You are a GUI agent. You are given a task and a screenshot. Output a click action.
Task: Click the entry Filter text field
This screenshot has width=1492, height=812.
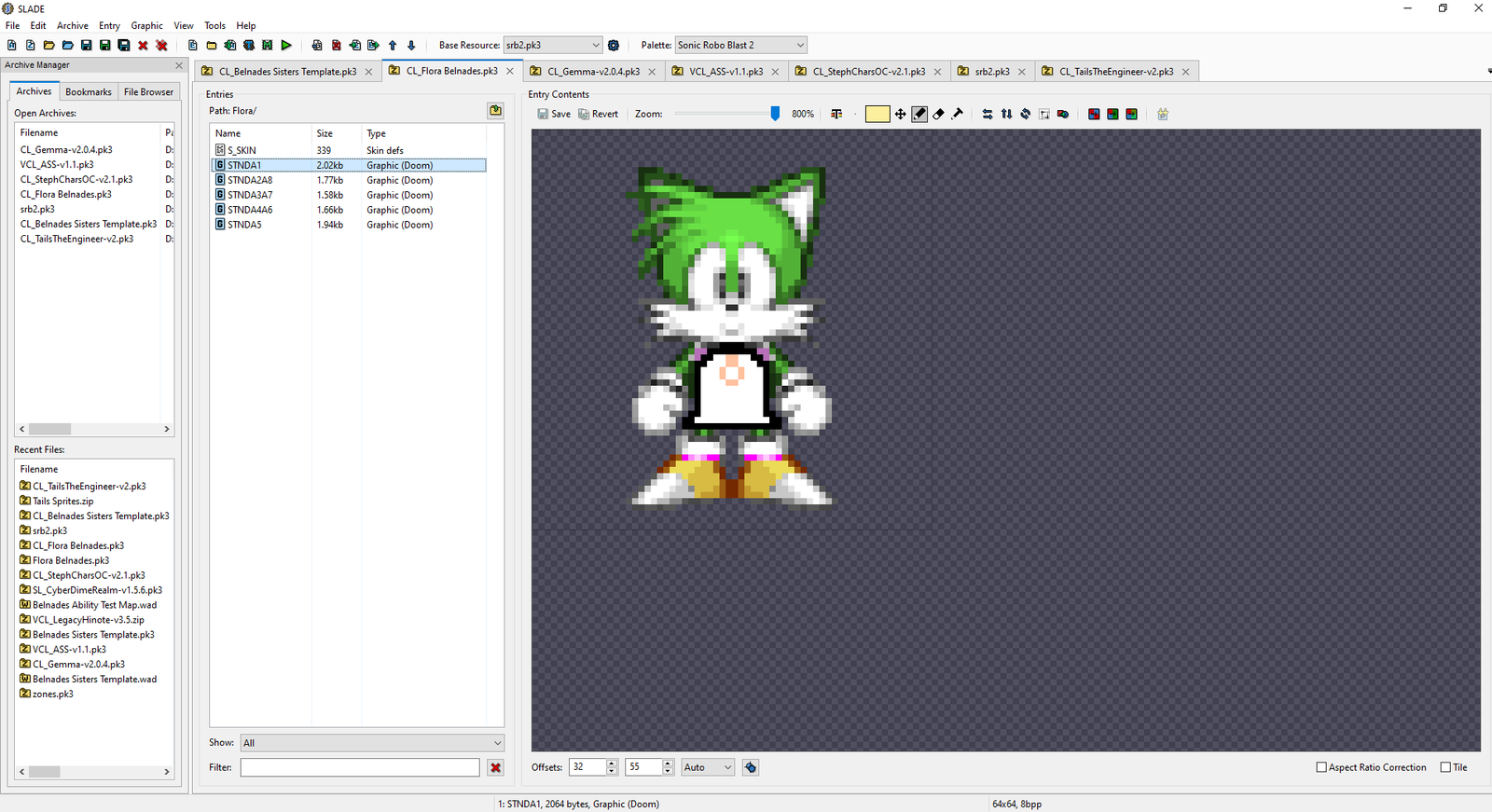[360, 767]
